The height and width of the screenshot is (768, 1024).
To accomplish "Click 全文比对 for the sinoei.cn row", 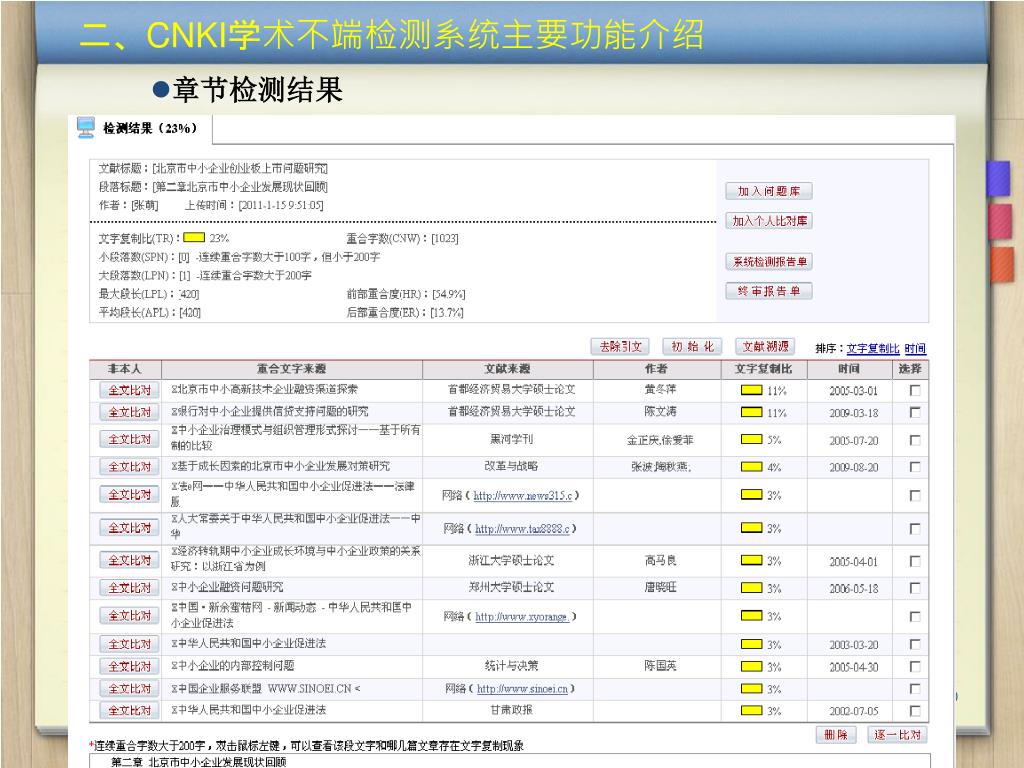I will [x=129, y=688].
